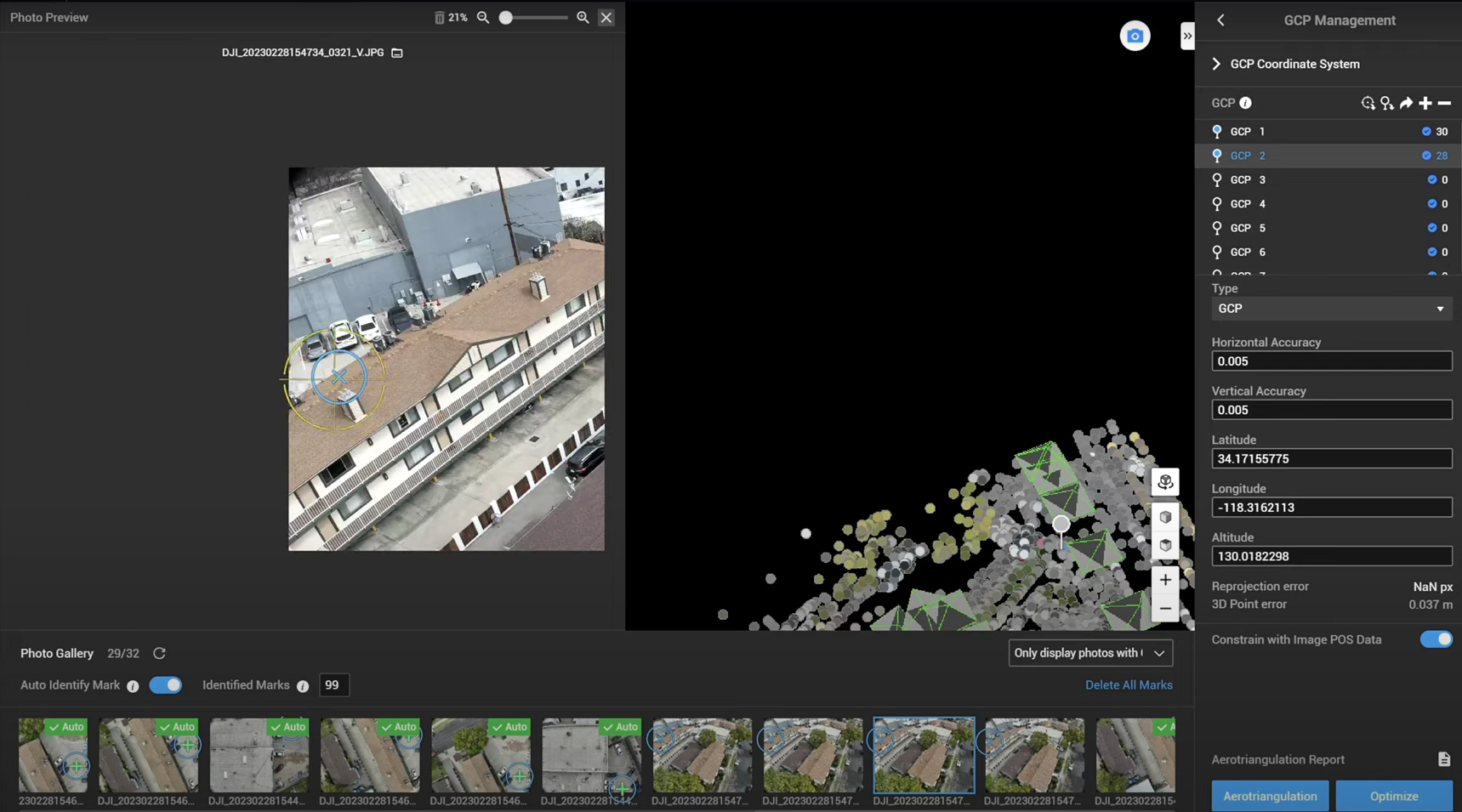1462x812 pixels.
Task: Edit the Vertical Accuracy field
Action: pos(1331,410)
